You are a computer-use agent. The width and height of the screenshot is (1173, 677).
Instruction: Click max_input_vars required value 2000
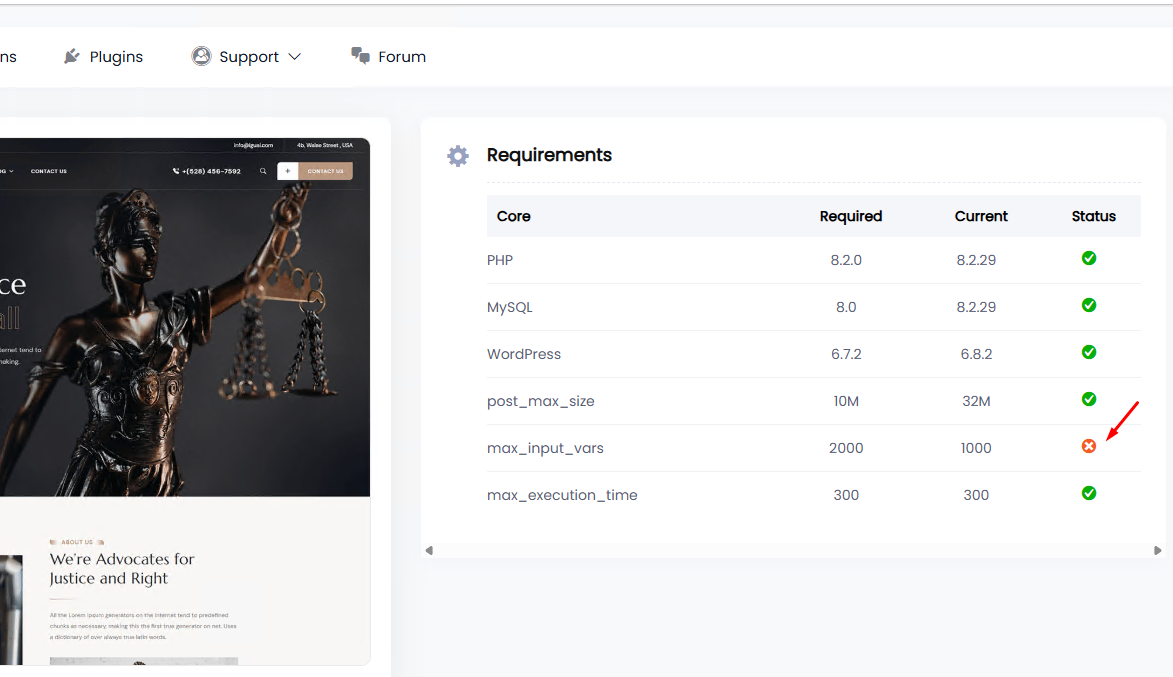(x=846, y=448)
